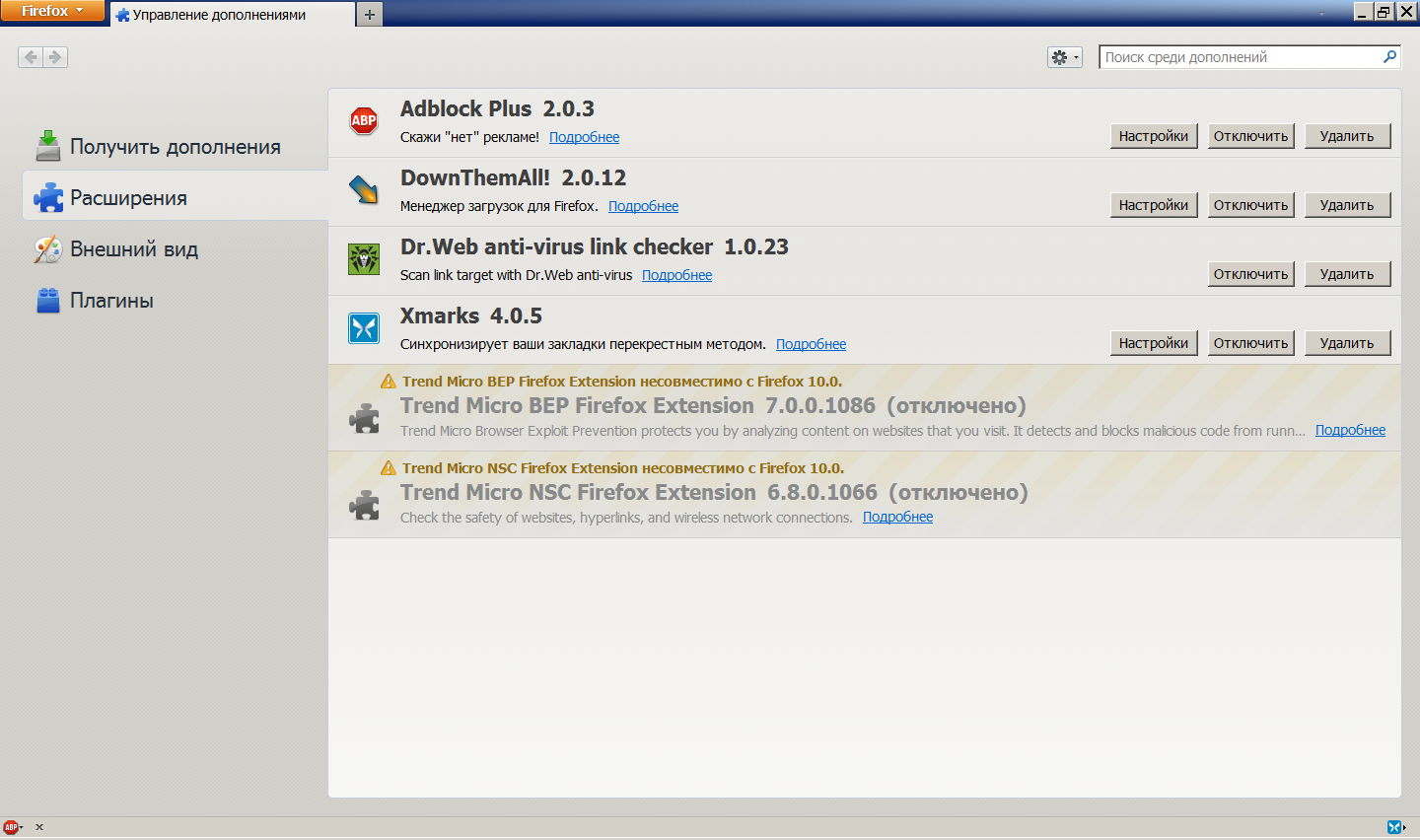Open 'Подробнее' link for Trend Micro NSC
The width and height of the screenshot is (1420, 840).
(897, 517)
